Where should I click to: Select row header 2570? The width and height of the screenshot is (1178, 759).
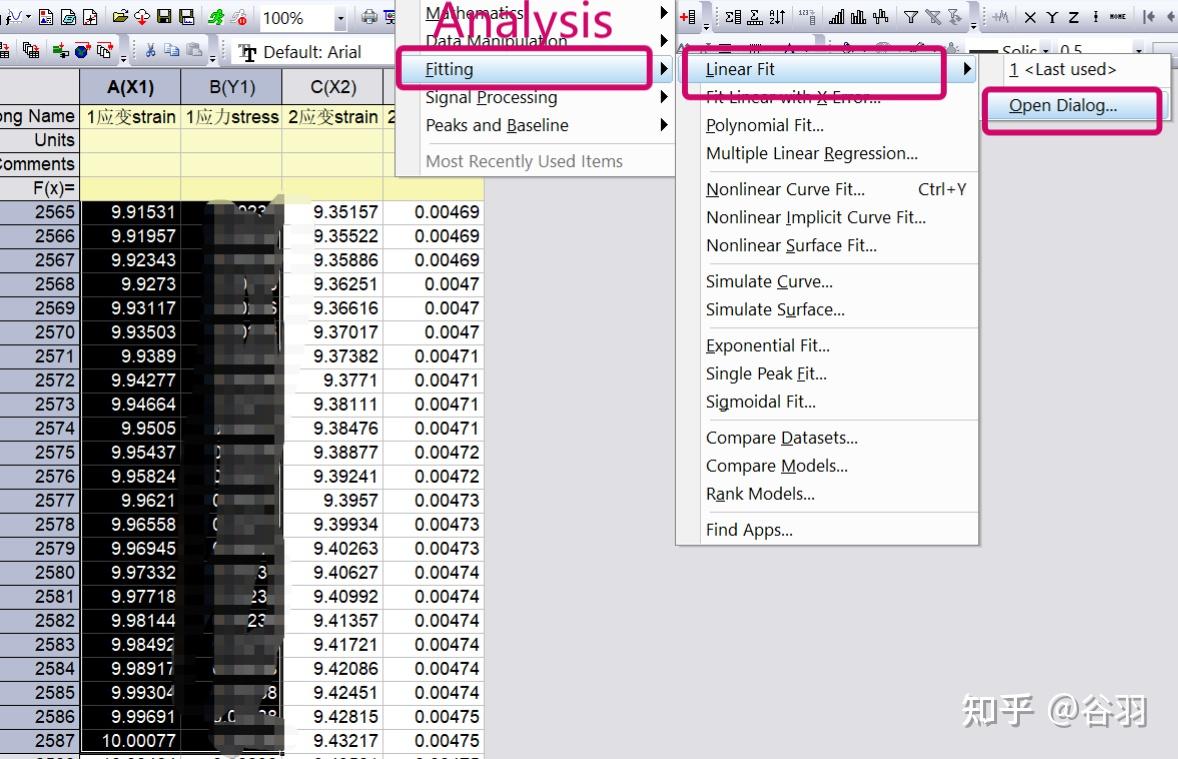(x=39, y=332)
